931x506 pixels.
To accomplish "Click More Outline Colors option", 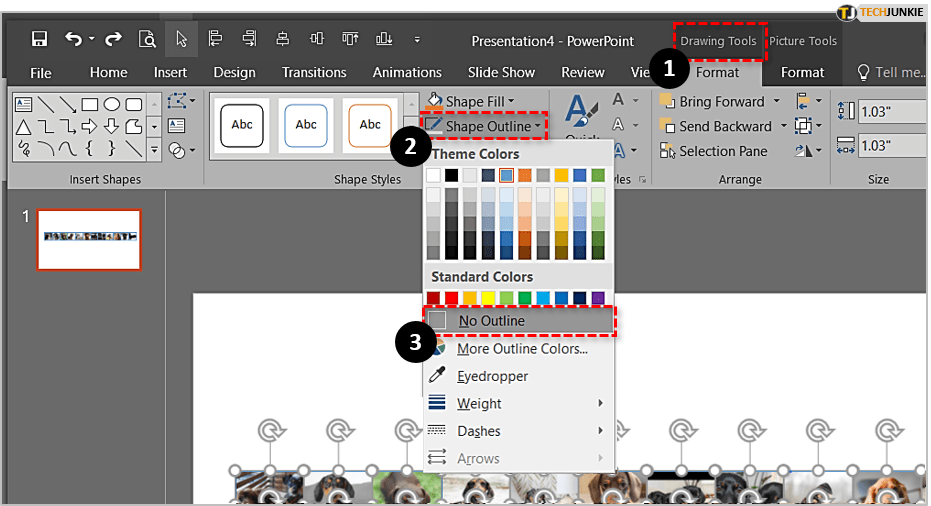I will coord(521,349).
